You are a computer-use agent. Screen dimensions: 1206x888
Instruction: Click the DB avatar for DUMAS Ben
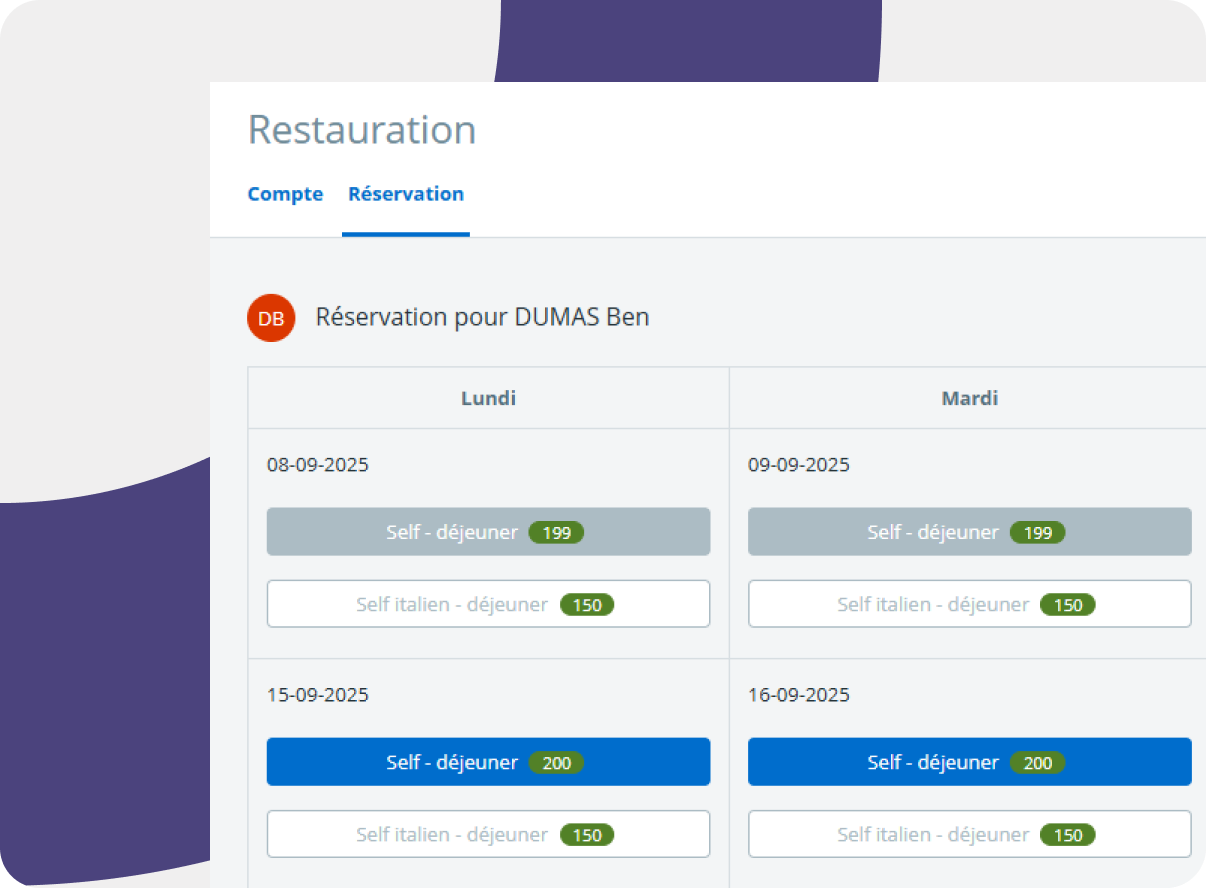pyautogui.click(x=271, y=318)
